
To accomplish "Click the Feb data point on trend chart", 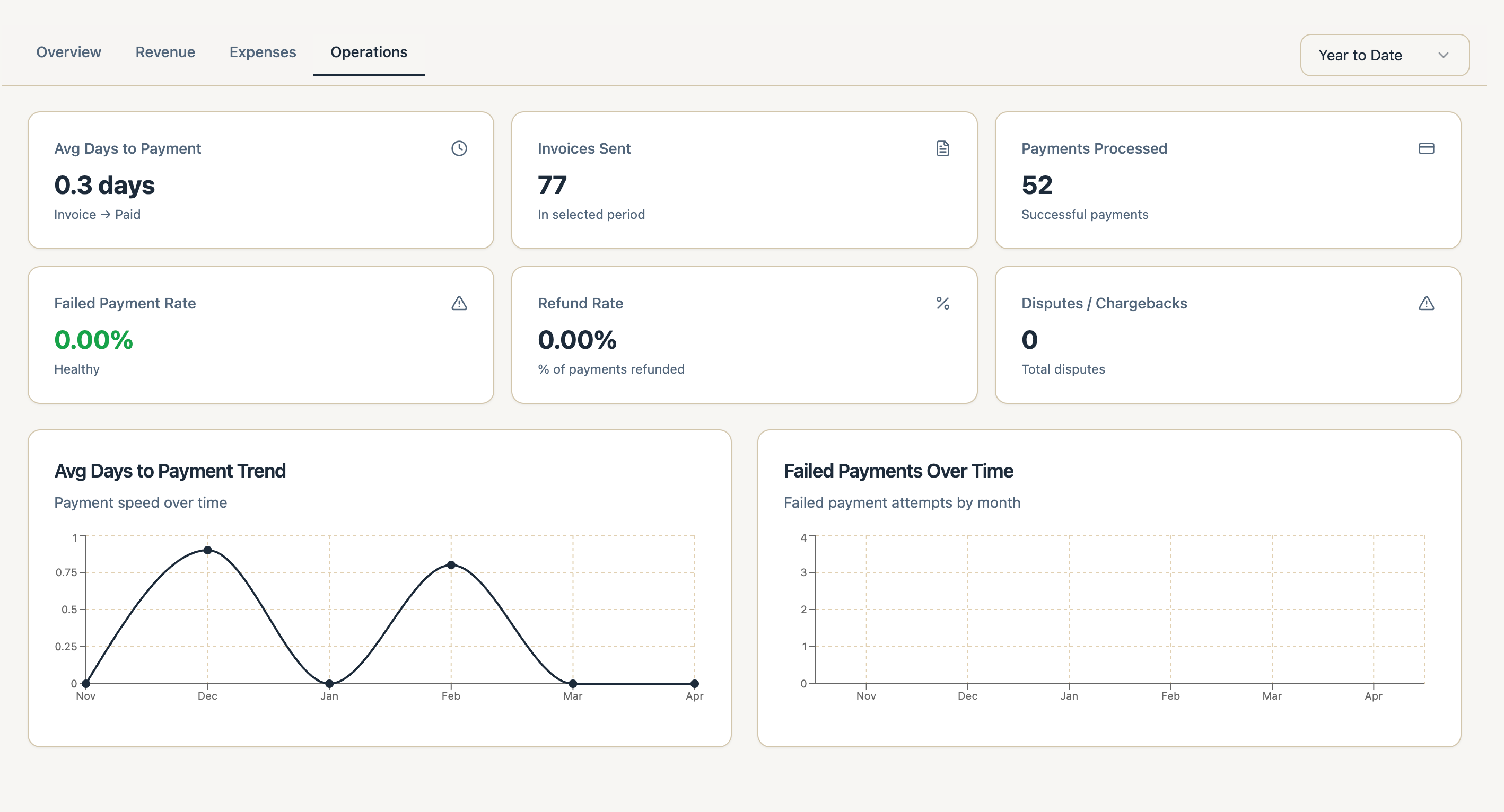I will coord(451,564).
